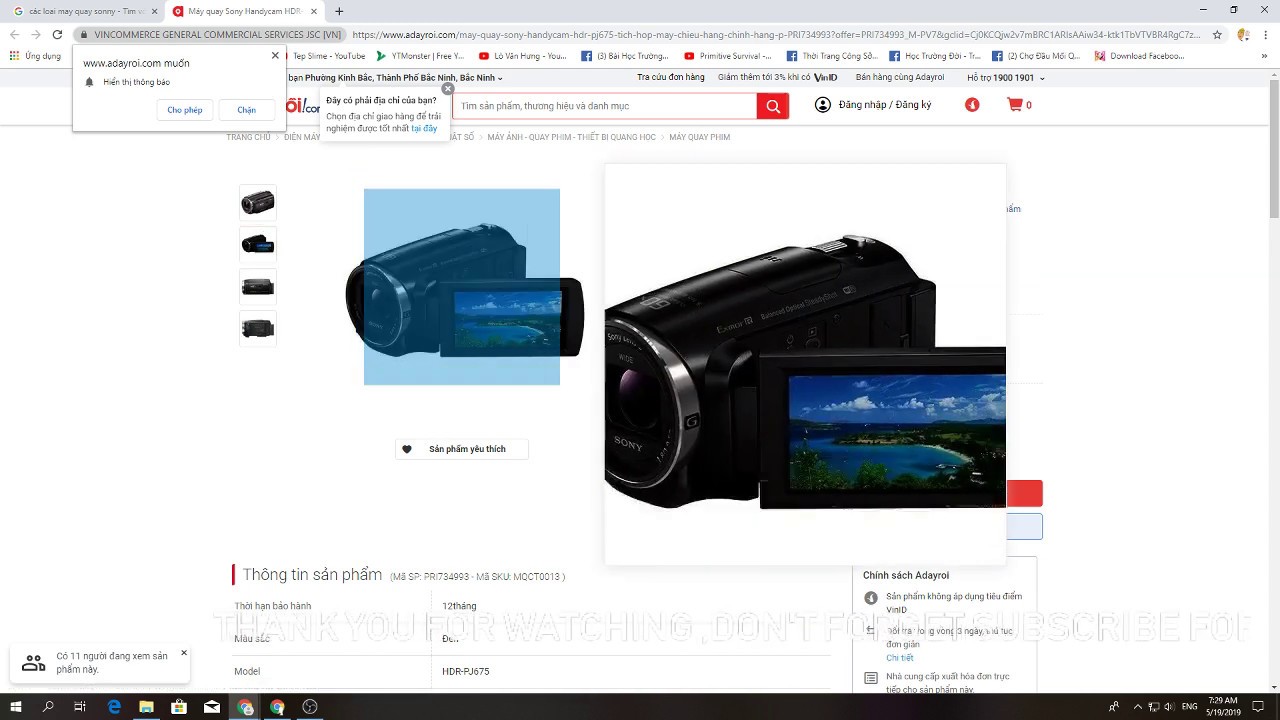Show hidden system tray icons
This screenshot has height=720, width=1280.
1137,707
